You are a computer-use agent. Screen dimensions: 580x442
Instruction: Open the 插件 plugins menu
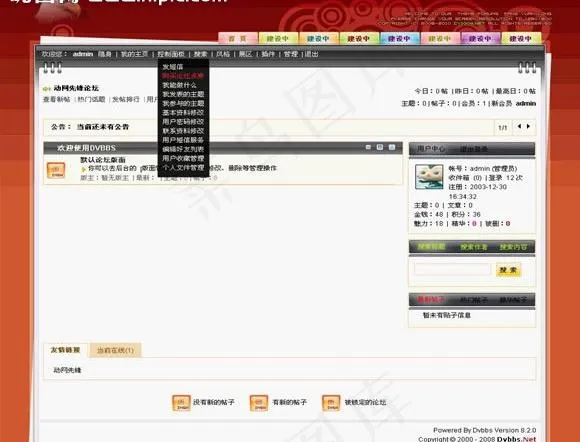[x=268, y=54]
